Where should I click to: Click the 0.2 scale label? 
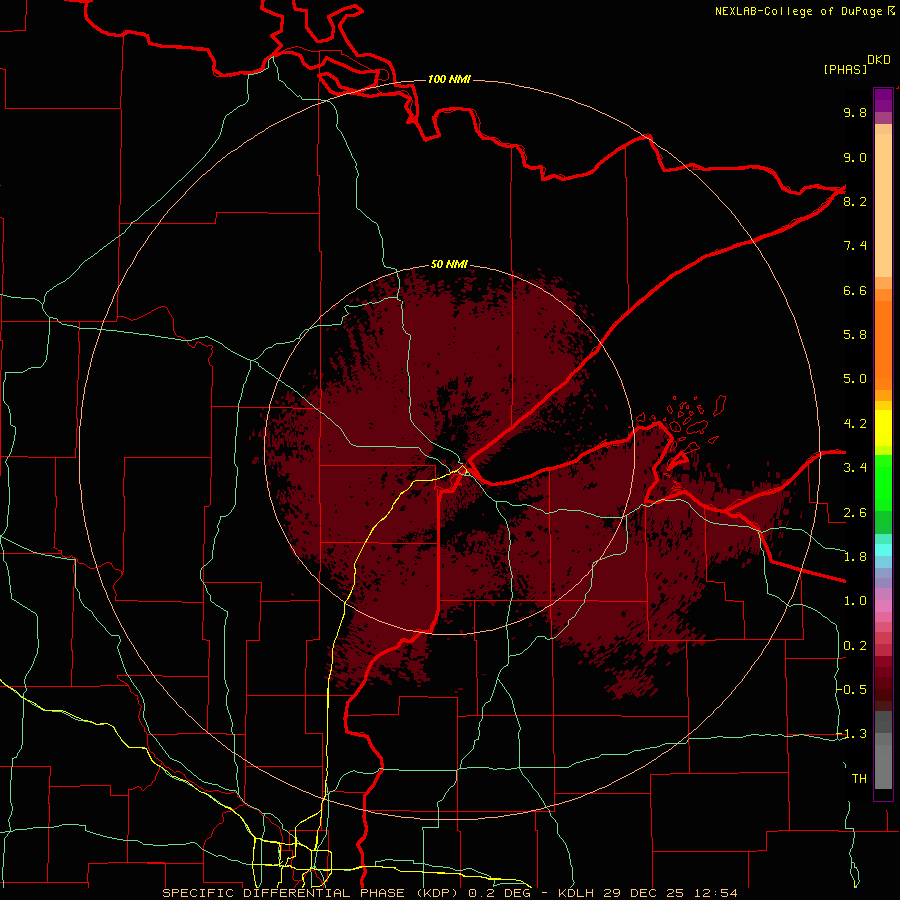(x=855, y=646)
